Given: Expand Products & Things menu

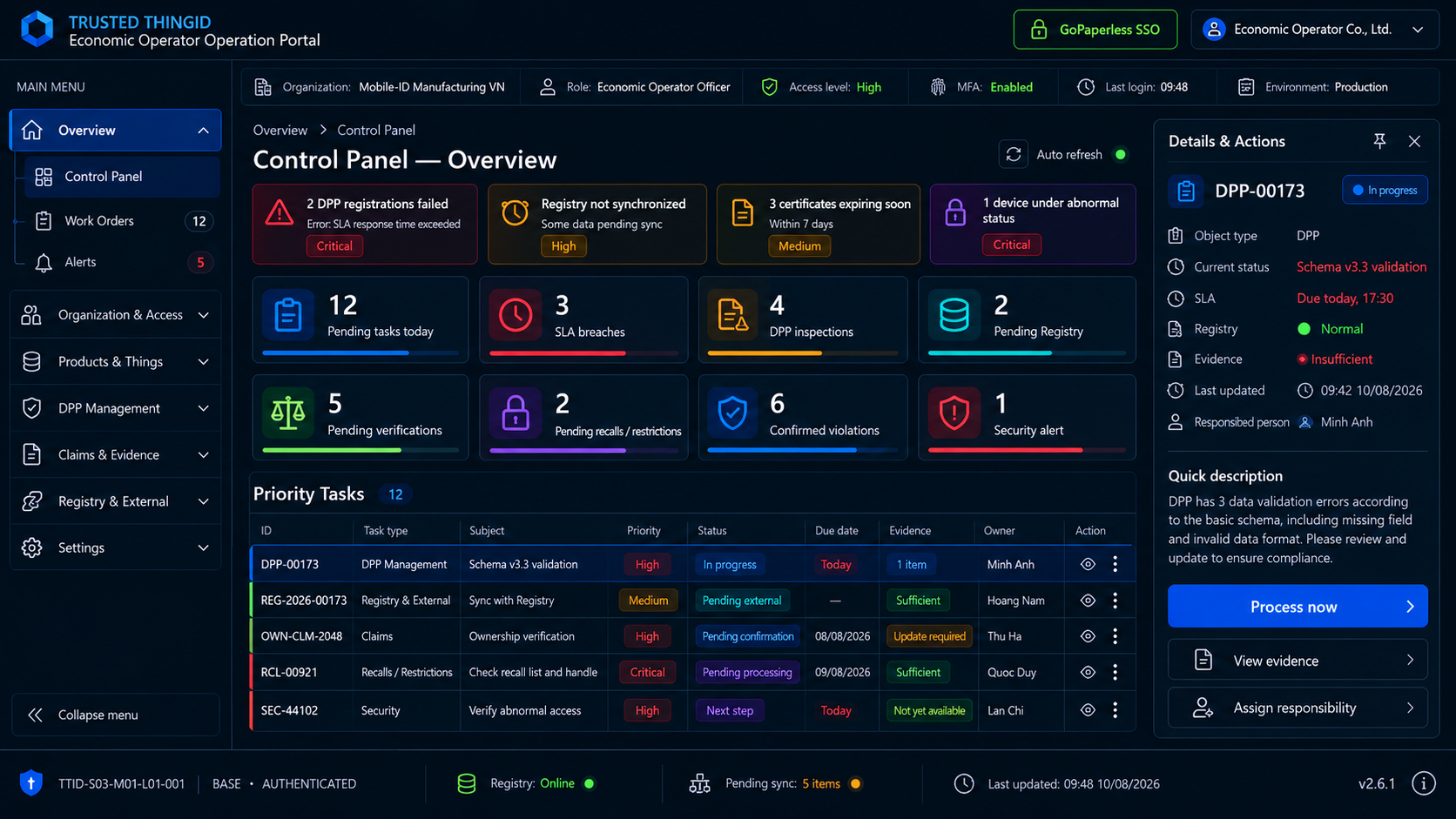Looking at the screenshot, I should 115,361.
